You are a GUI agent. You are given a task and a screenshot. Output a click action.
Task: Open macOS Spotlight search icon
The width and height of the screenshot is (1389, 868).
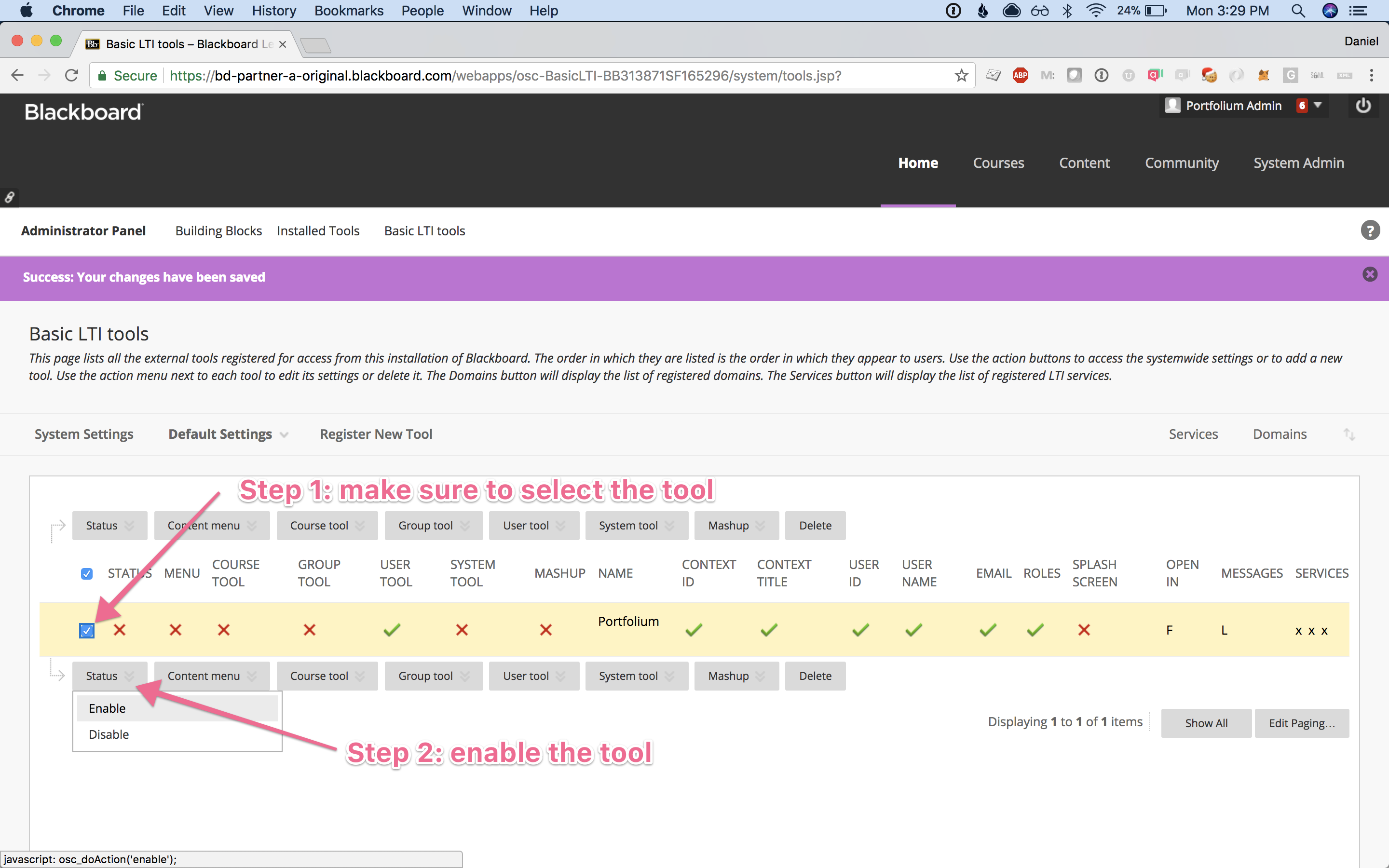pyautogui.click(x=1298, y=11)
